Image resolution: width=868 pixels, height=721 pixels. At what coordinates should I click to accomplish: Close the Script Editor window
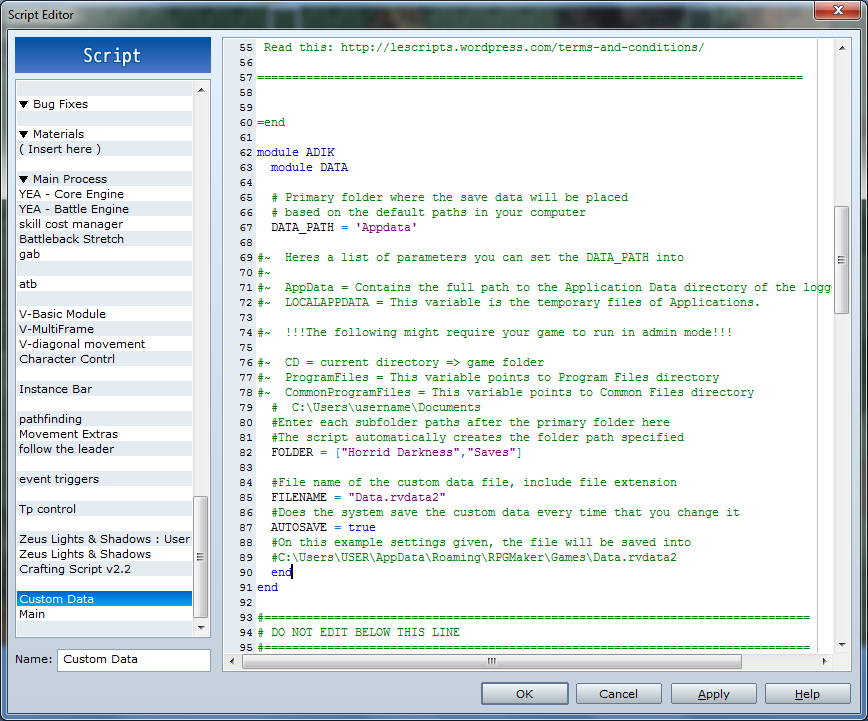coord(838,9)
